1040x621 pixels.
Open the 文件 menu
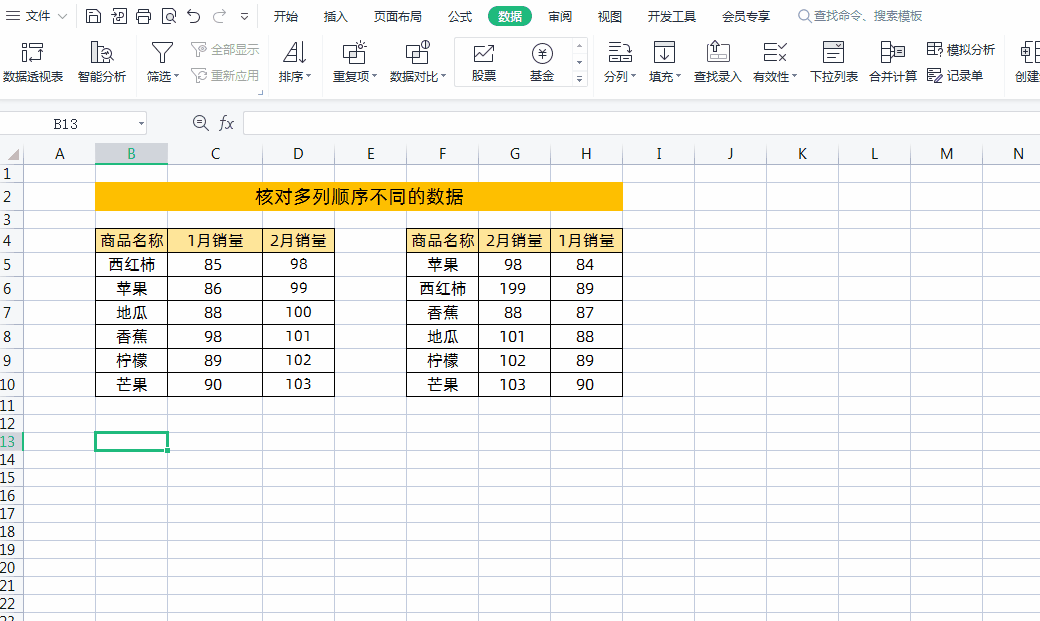tap(36, 16)
